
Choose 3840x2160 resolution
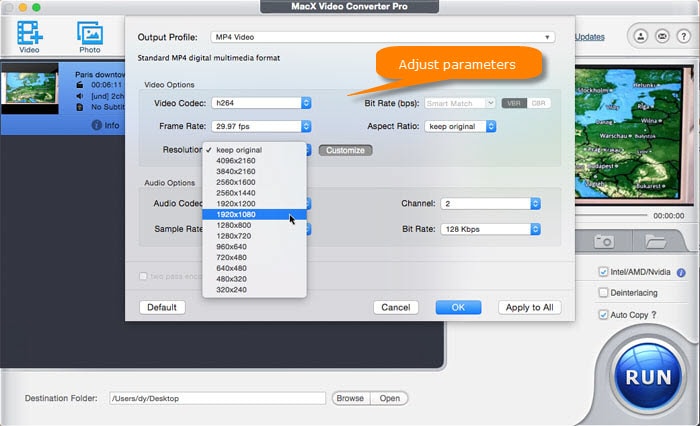pos(254,171)
